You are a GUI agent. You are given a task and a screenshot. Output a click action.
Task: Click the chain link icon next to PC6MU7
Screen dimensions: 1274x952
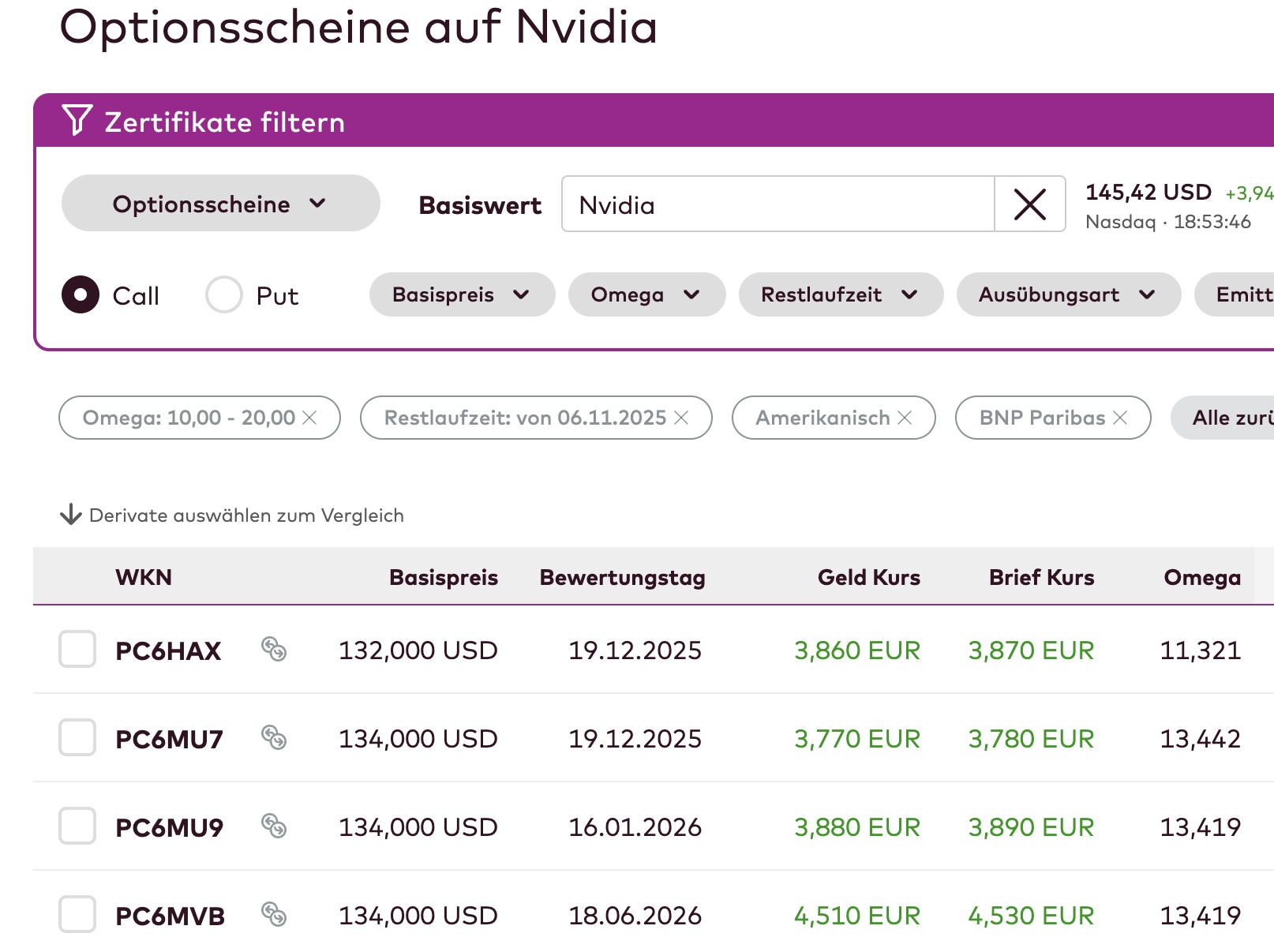[x=274, y=739]
